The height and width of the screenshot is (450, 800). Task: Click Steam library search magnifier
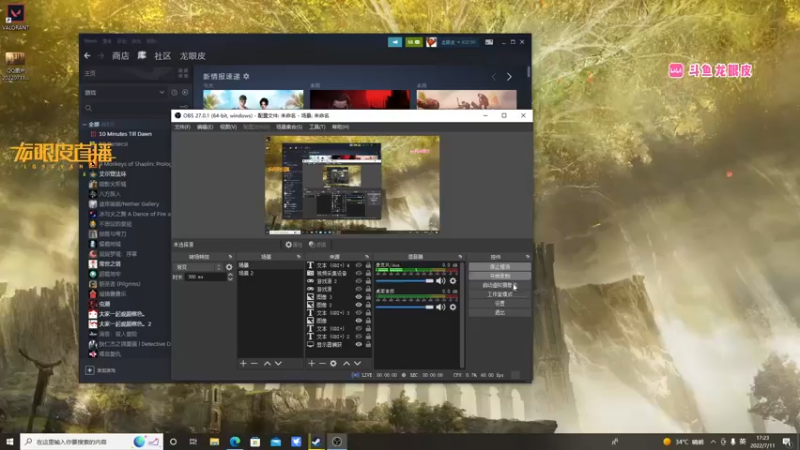pos(88,108)
